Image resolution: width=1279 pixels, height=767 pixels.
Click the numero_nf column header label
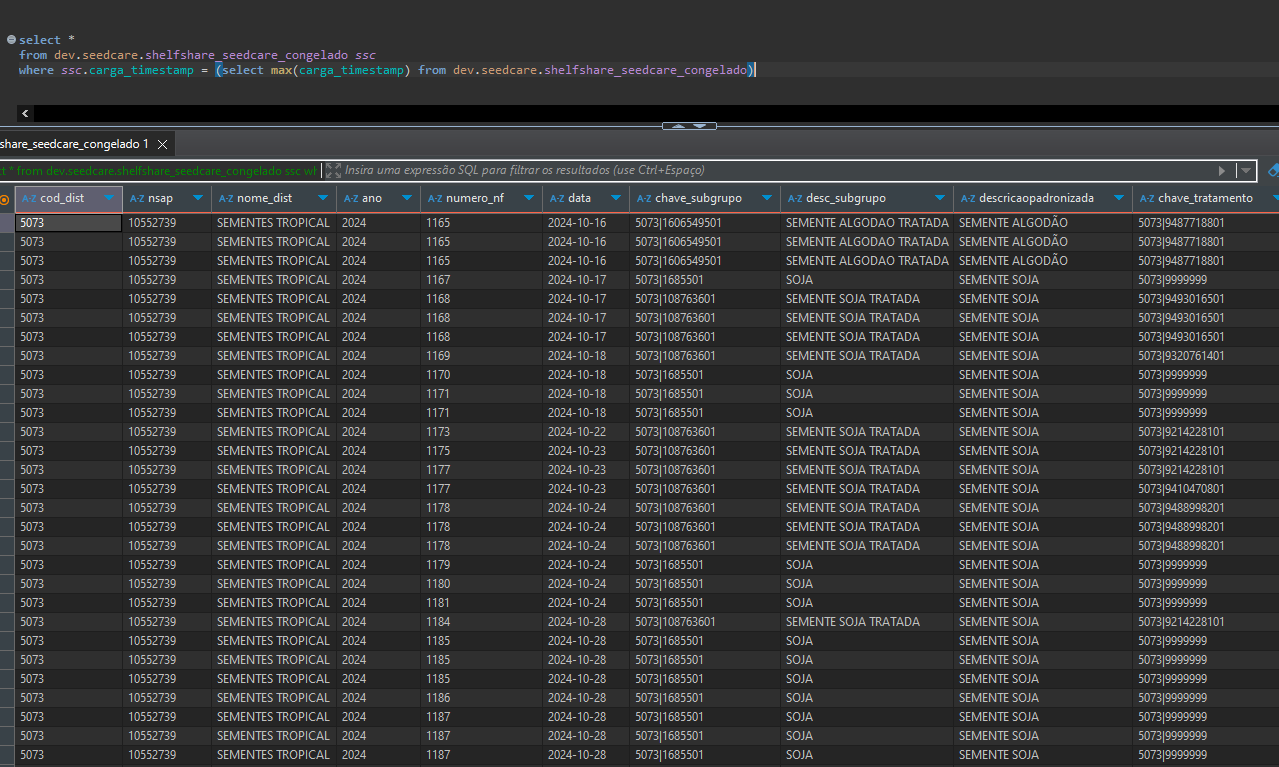pyautogui.click(x=475, y=199)
